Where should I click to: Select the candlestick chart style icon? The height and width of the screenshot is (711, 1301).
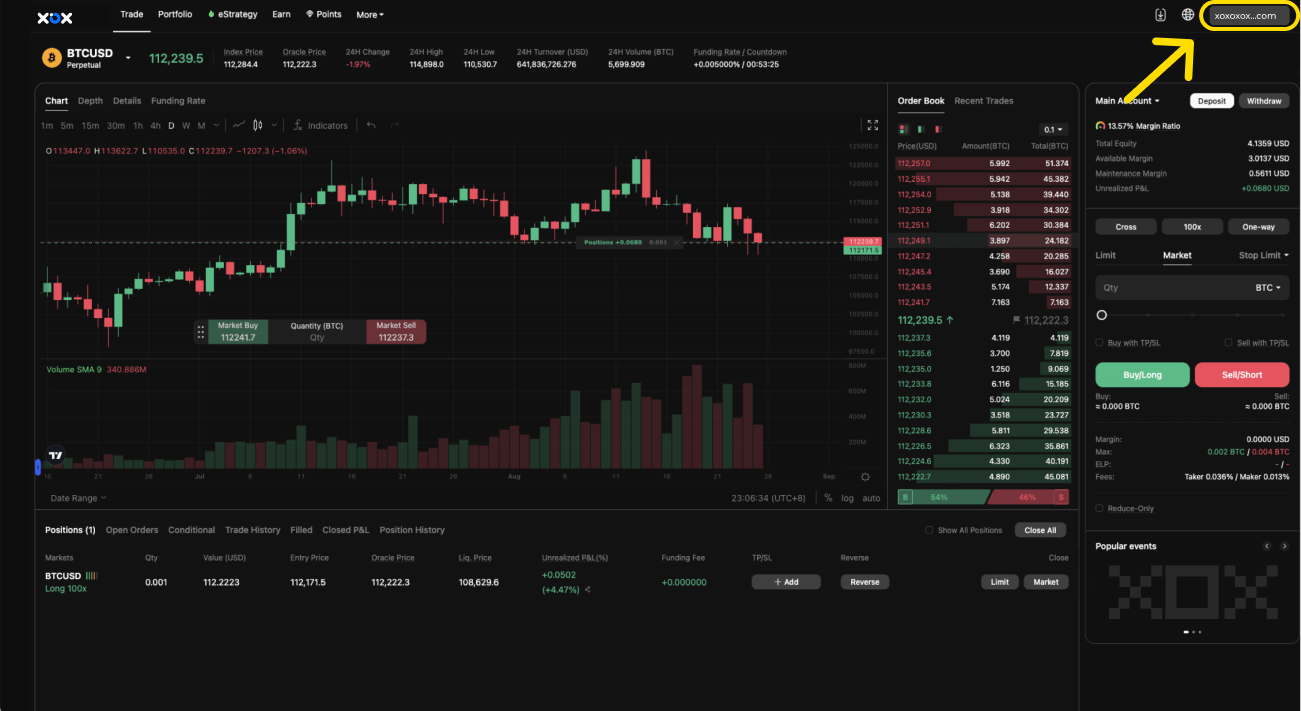[x=258, y=126]
